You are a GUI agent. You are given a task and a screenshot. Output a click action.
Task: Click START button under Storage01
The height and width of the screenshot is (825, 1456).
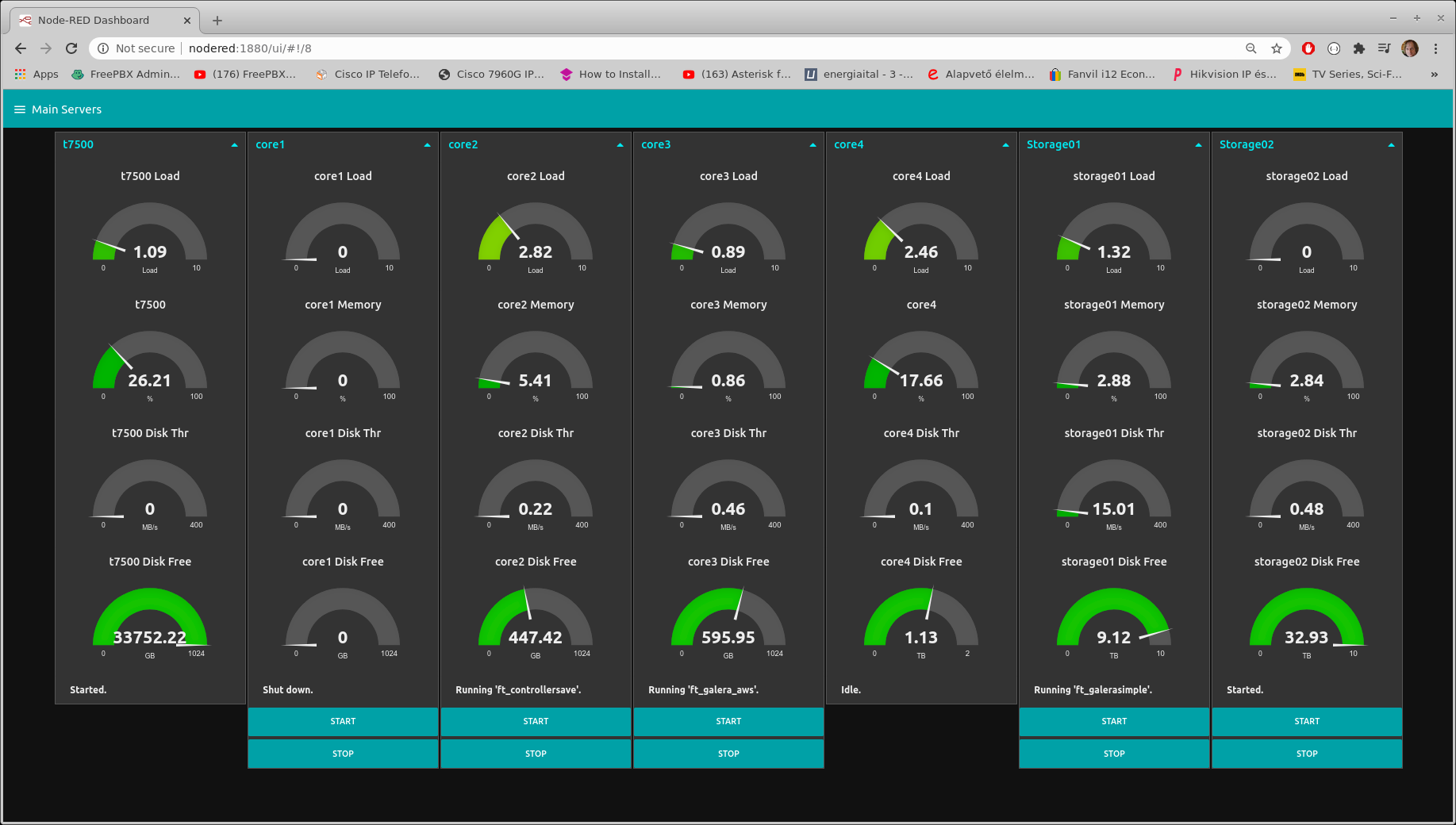(x=1114, y=721)
